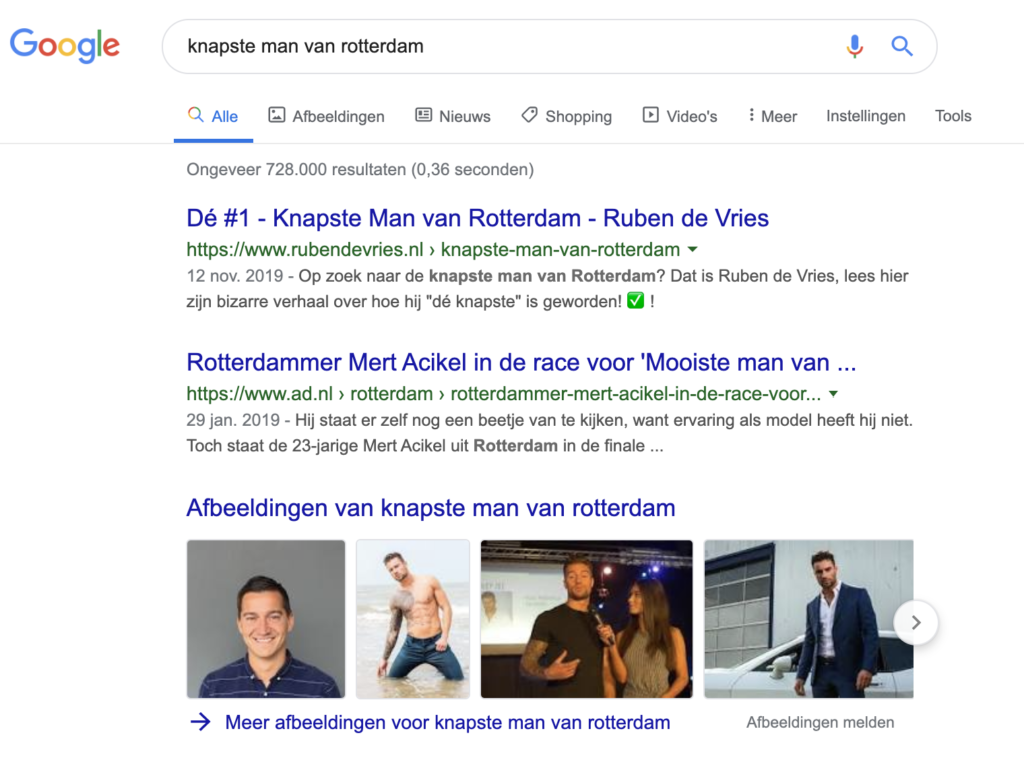Click the ad.nl URL breadcrumb
The width and height of the screenshot is (1024, 760).
(x=504, y=394)
